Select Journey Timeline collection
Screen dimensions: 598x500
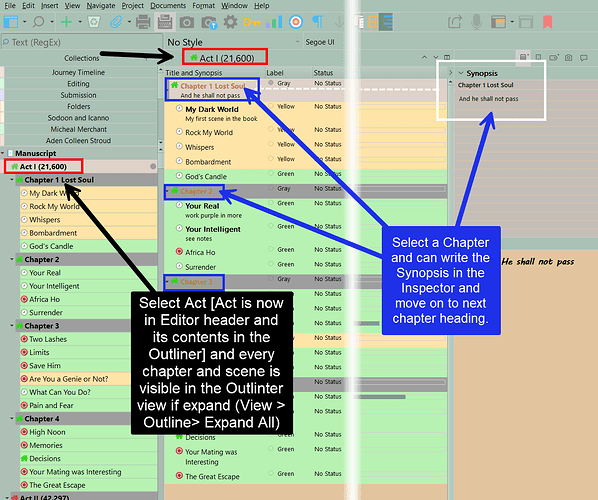point(78,72)
